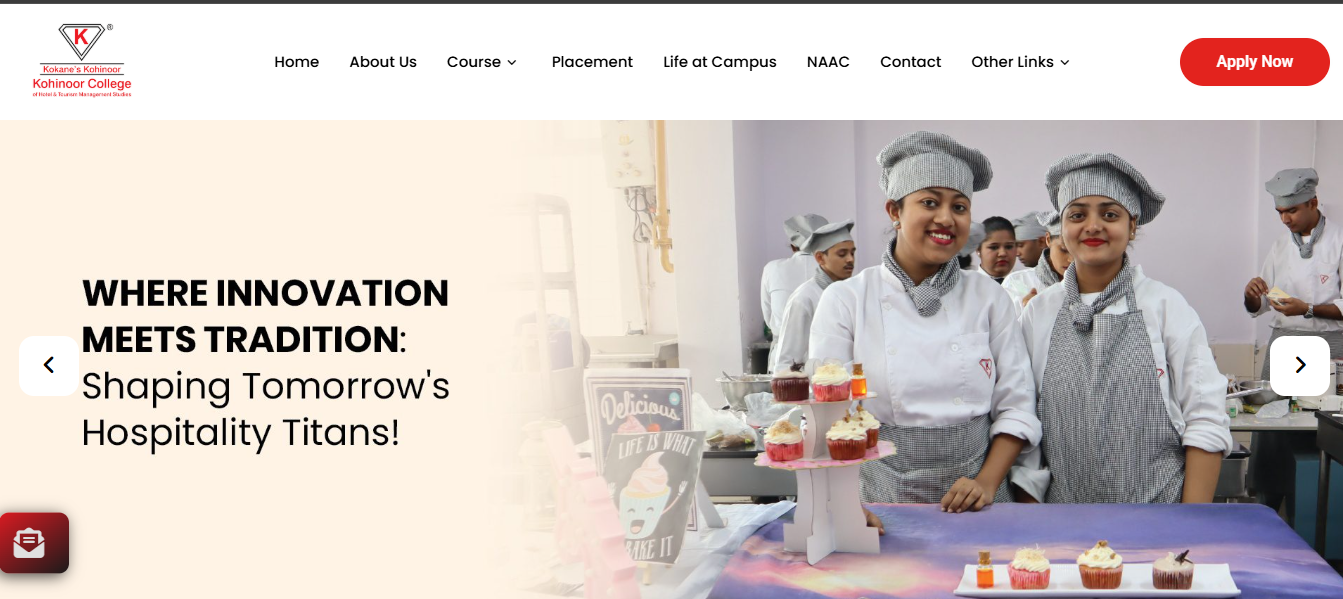
Task: Expand the Other Links menu
Action: pos(1021,62)
